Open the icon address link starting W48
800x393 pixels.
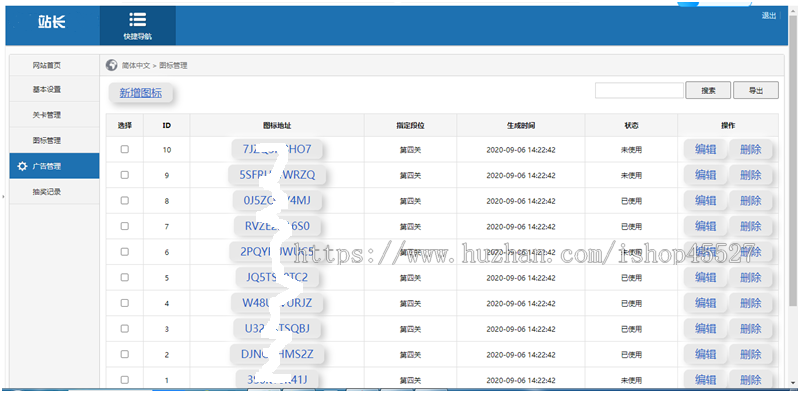point(277,303)
